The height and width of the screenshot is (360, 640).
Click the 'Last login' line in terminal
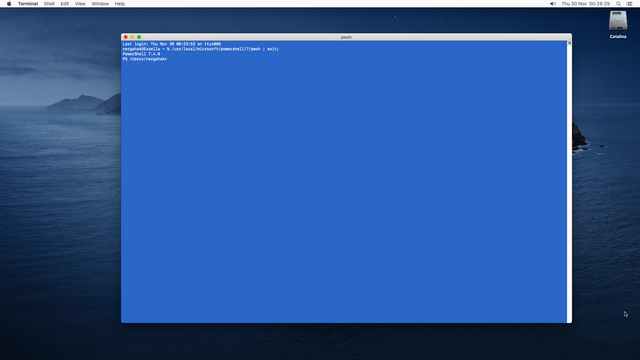pos(171,44)
